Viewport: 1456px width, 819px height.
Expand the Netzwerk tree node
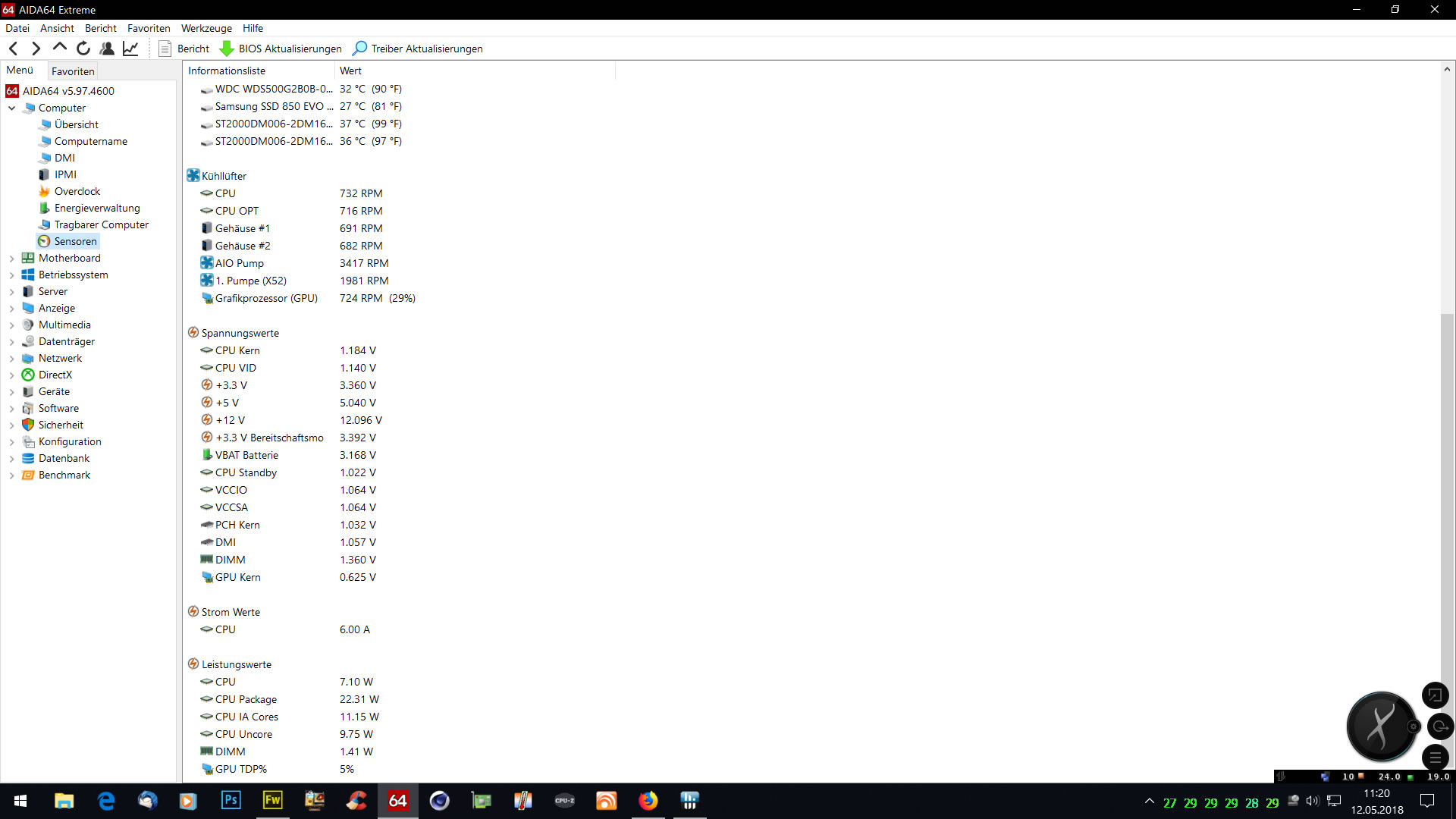12,359
